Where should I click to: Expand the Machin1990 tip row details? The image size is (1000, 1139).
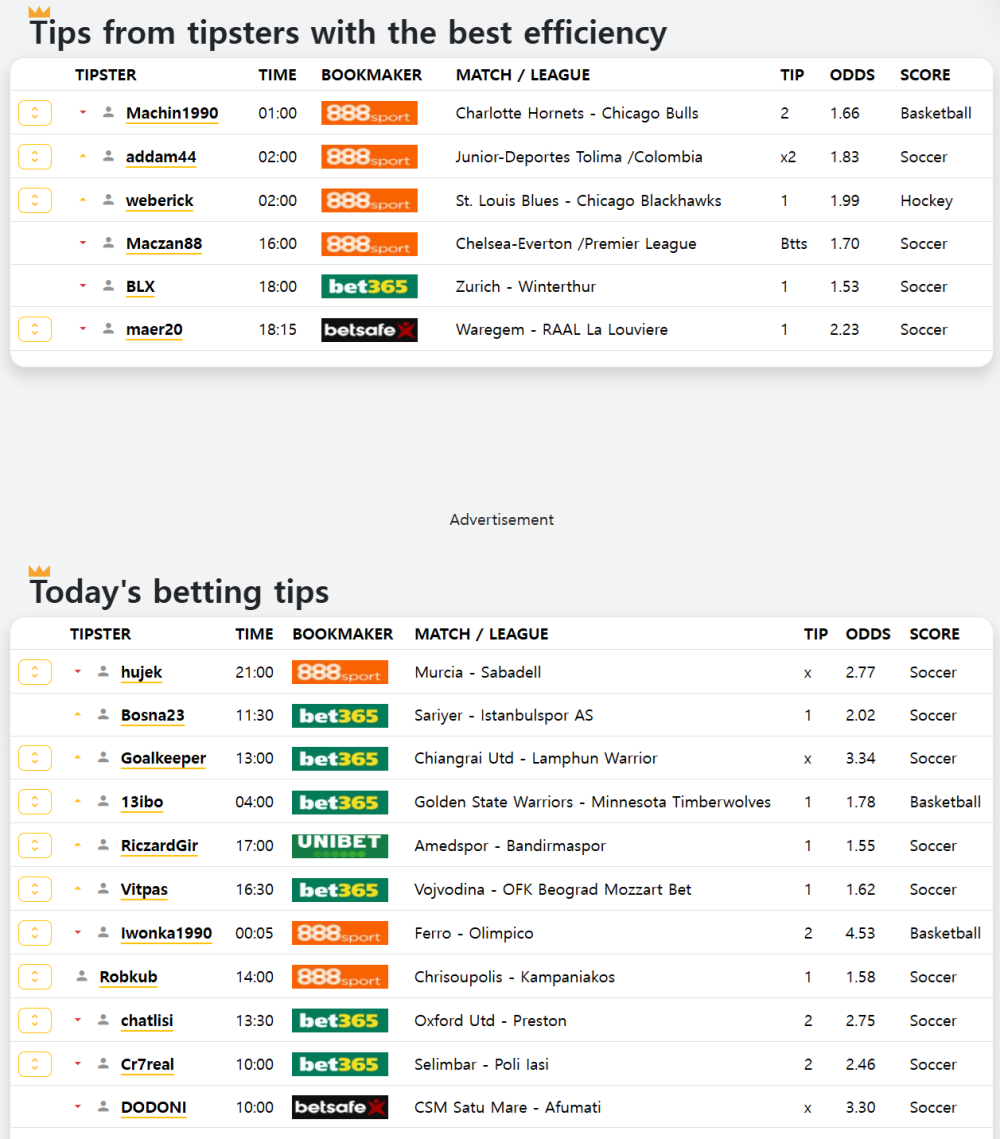coord(35,113)
